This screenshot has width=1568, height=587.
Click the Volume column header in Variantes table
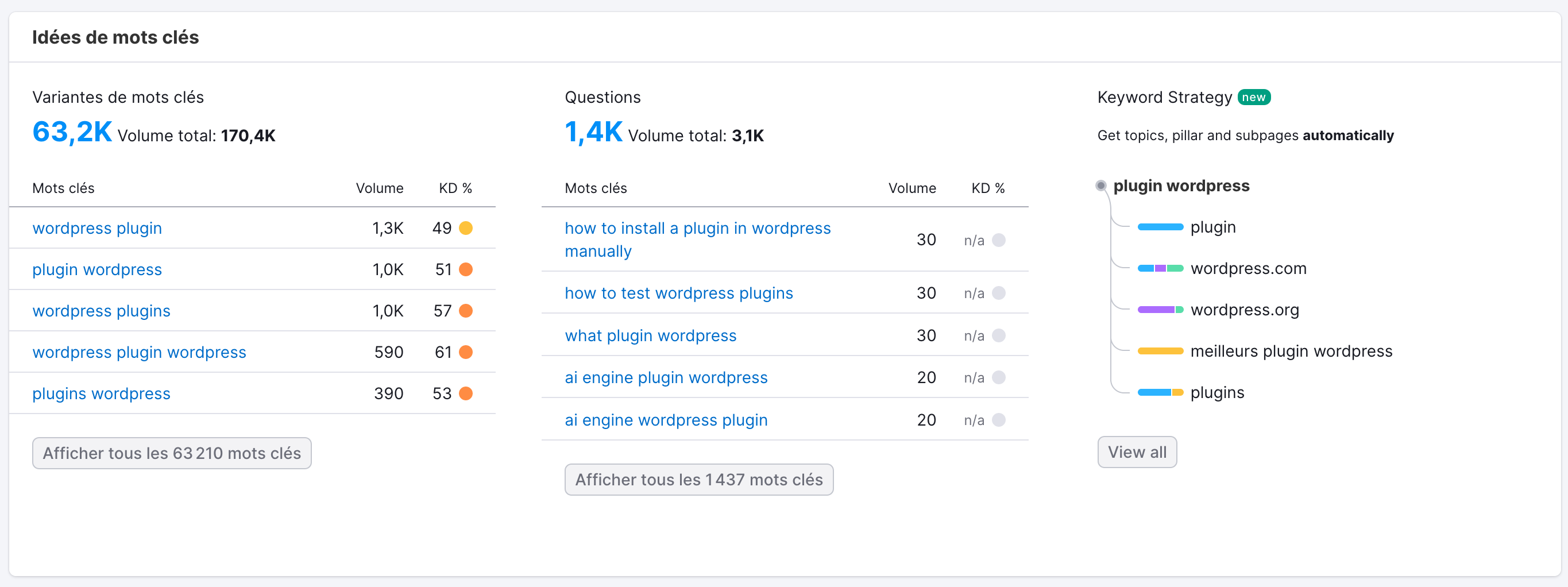pyautogui.click(x=379, y=188)
